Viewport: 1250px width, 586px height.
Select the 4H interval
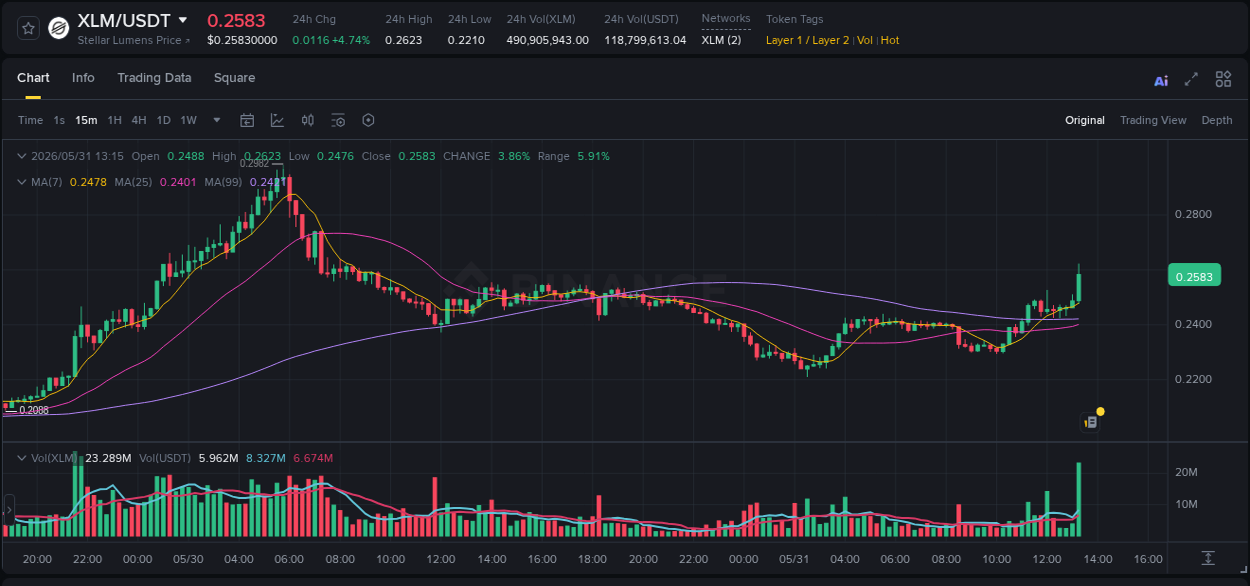click(139, 120)
